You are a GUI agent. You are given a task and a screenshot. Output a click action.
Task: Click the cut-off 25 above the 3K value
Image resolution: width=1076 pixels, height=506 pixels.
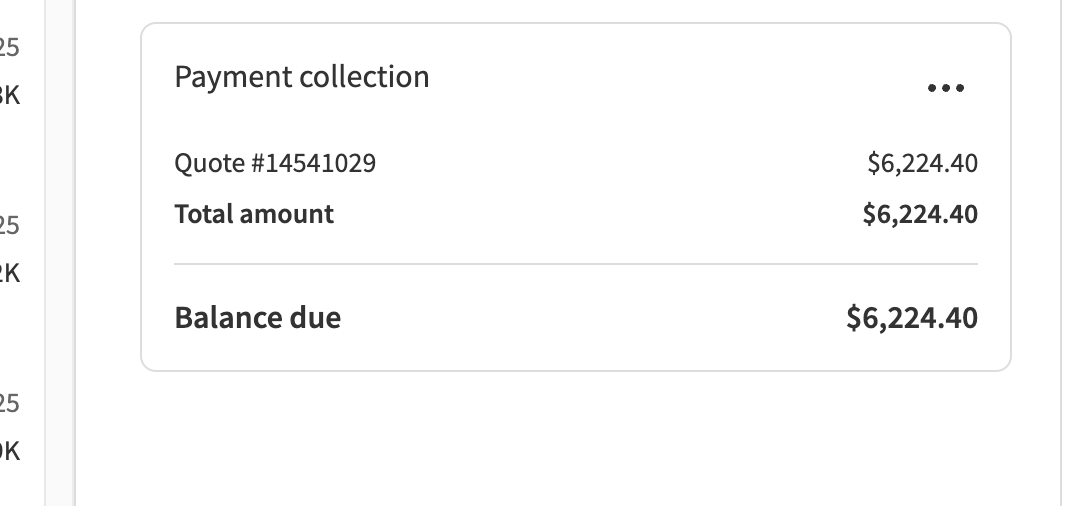pyautogui.click(x=10, y=46)
